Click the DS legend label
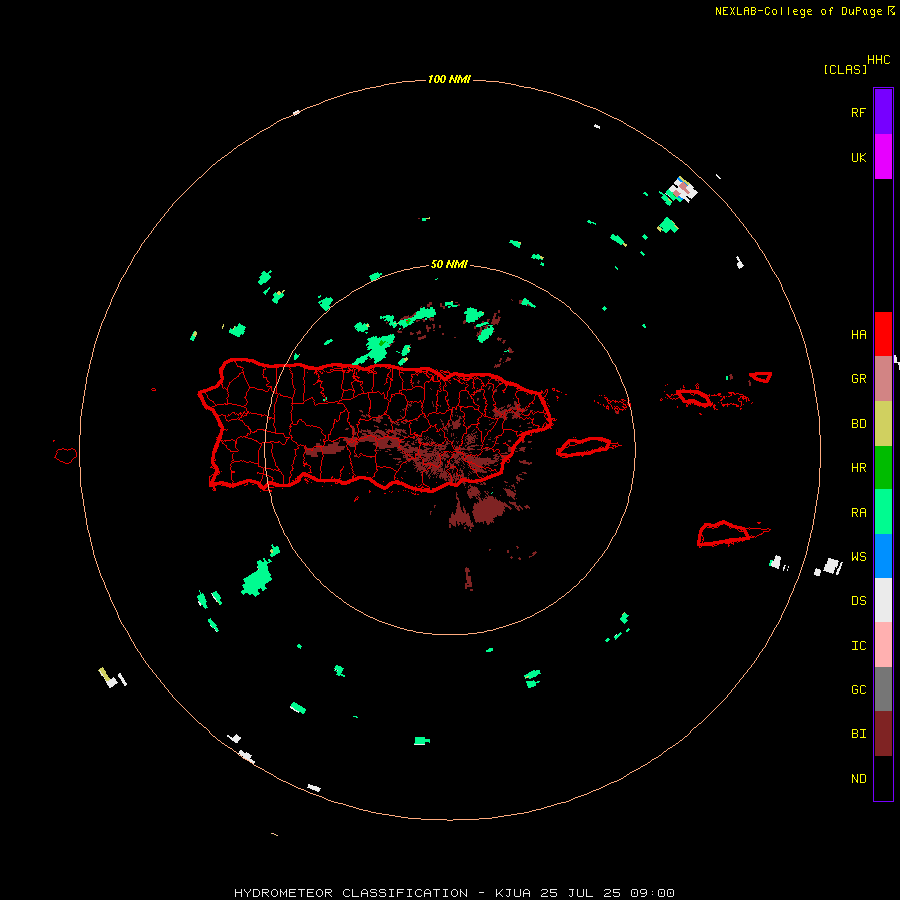This screenshot has width=900, height=900. pos(858,601)
